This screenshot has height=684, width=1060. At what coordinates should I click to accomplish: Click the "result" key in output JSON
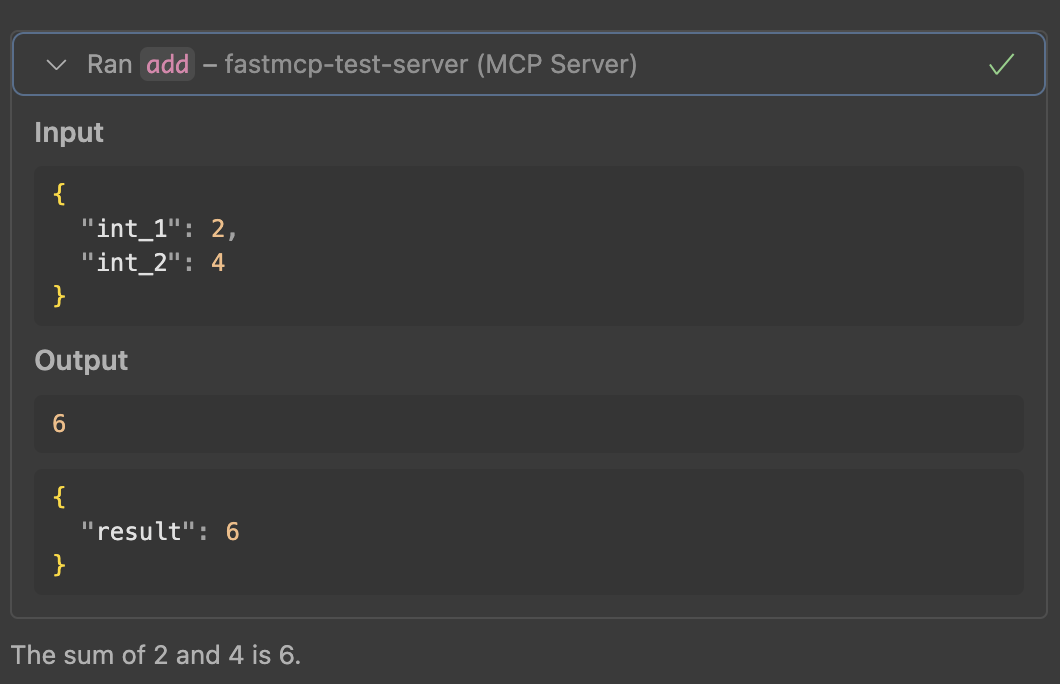click(x=138, y=531)
